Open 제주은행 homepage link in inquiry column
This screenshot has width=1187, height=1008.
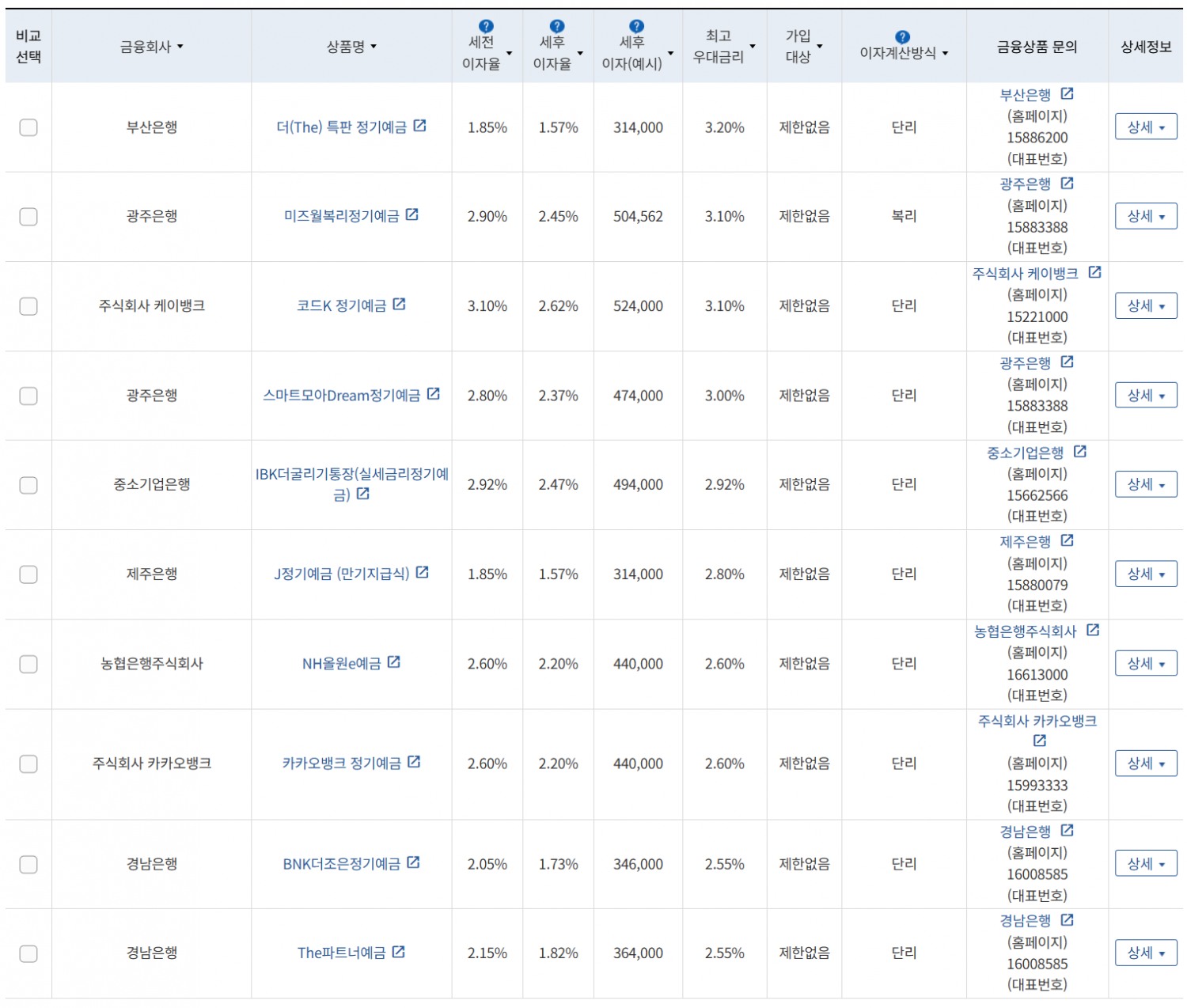coord(1026,542)
